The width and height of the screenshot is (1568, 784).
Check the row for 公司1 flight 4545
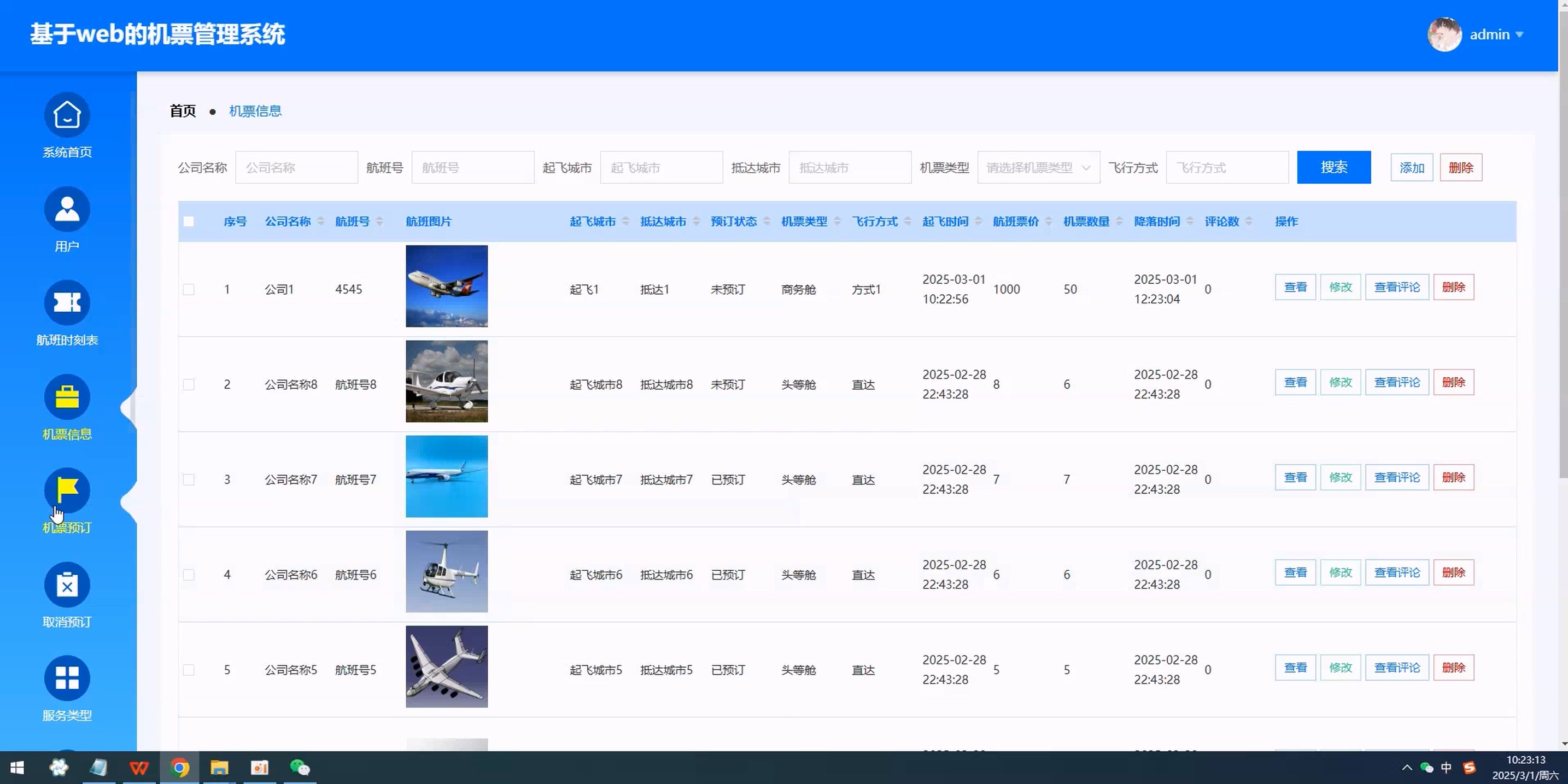pos(189,290)
